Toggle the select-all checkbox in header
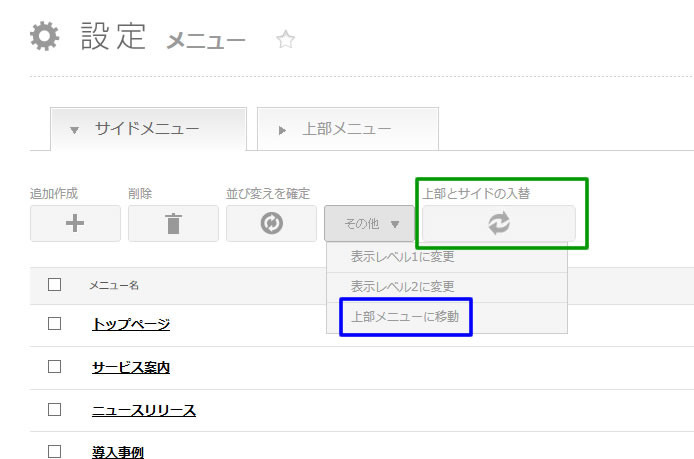The image size is (694, 459). click(x=55, y=285)
